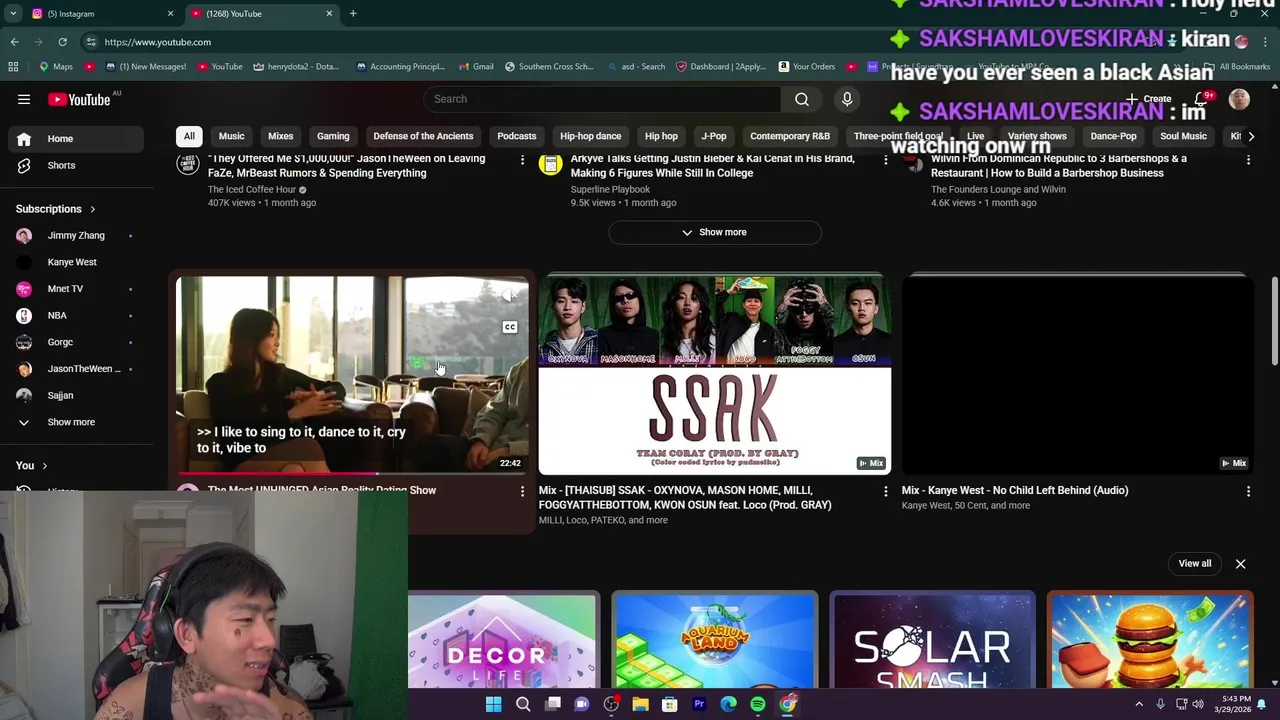The height and width of the screenshot is (720, 1280).
Task: Select the Podcasts filter chip
Action: coord(517,136)
